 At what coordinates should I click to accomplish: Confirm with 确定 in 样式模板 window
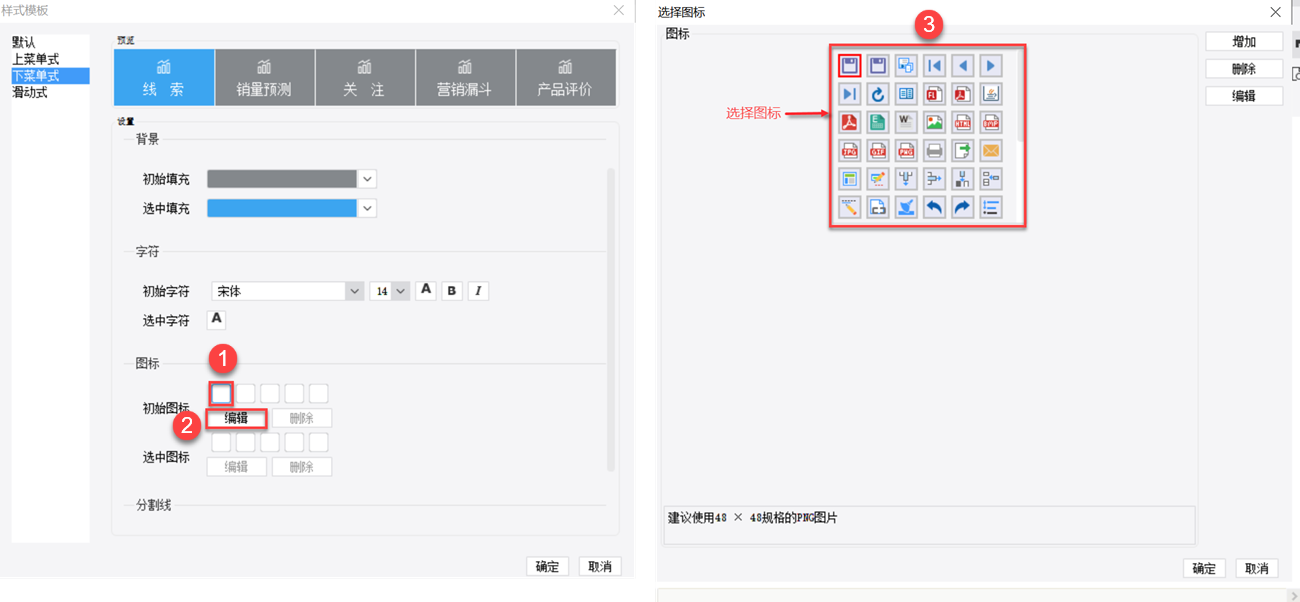[547, 566]
